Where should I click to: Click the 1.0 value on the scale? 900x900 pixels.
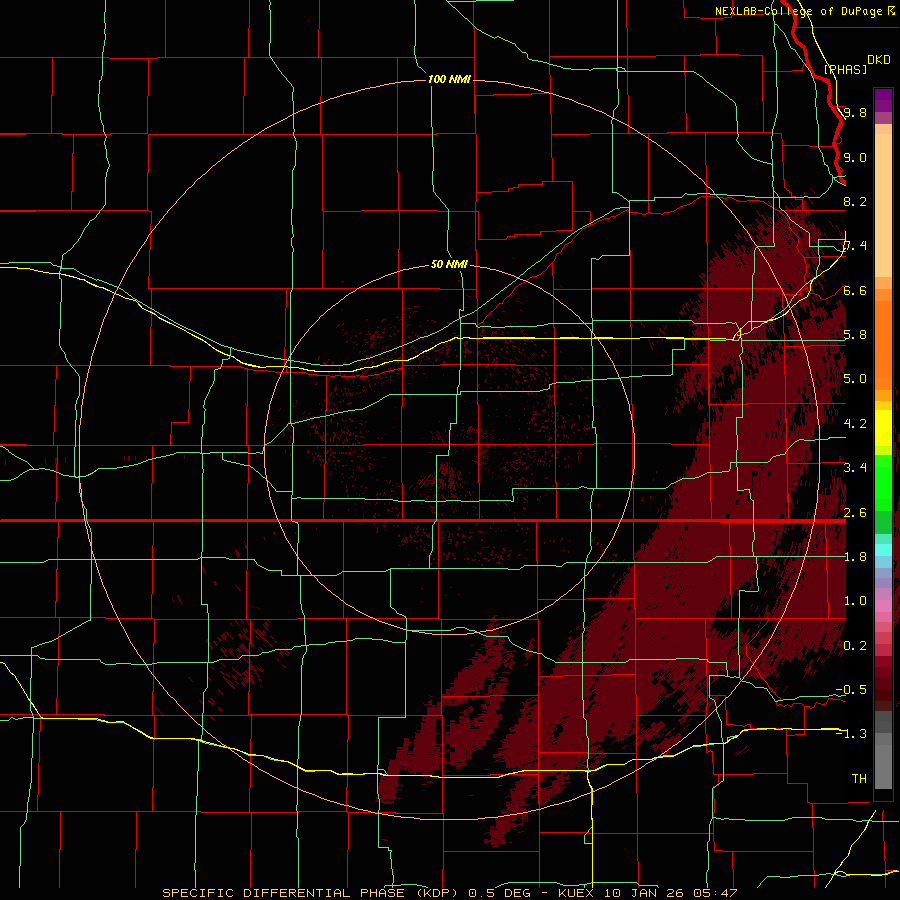855,601
